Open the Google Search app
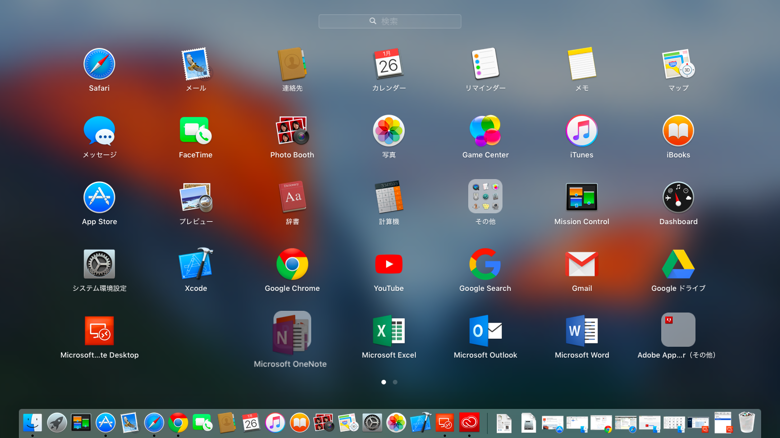780x438 pixels. click(485, 264)
